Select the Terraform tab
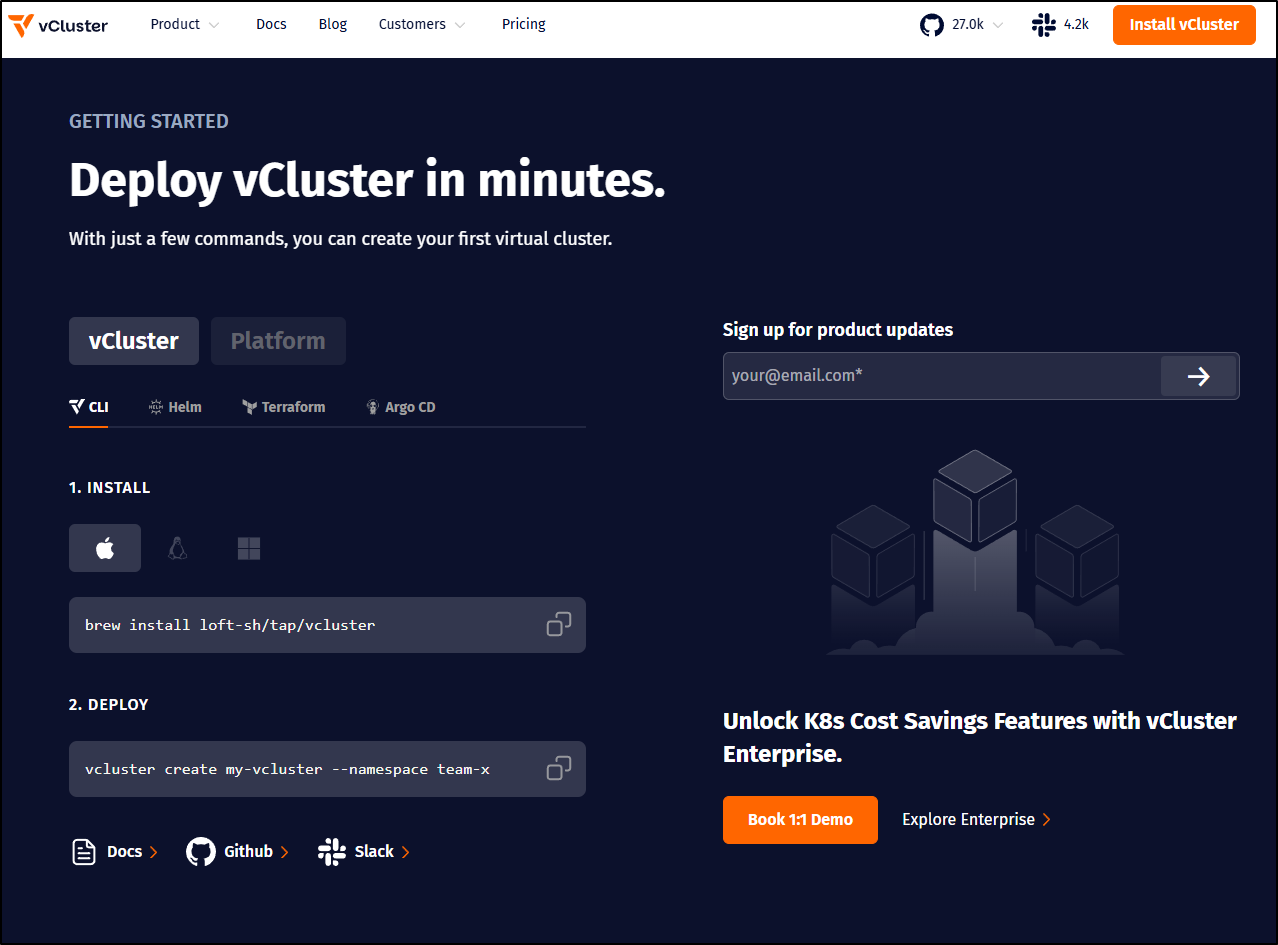This screenshot has height=945, width=1278. pyautogui.click(x=283, y=407)
